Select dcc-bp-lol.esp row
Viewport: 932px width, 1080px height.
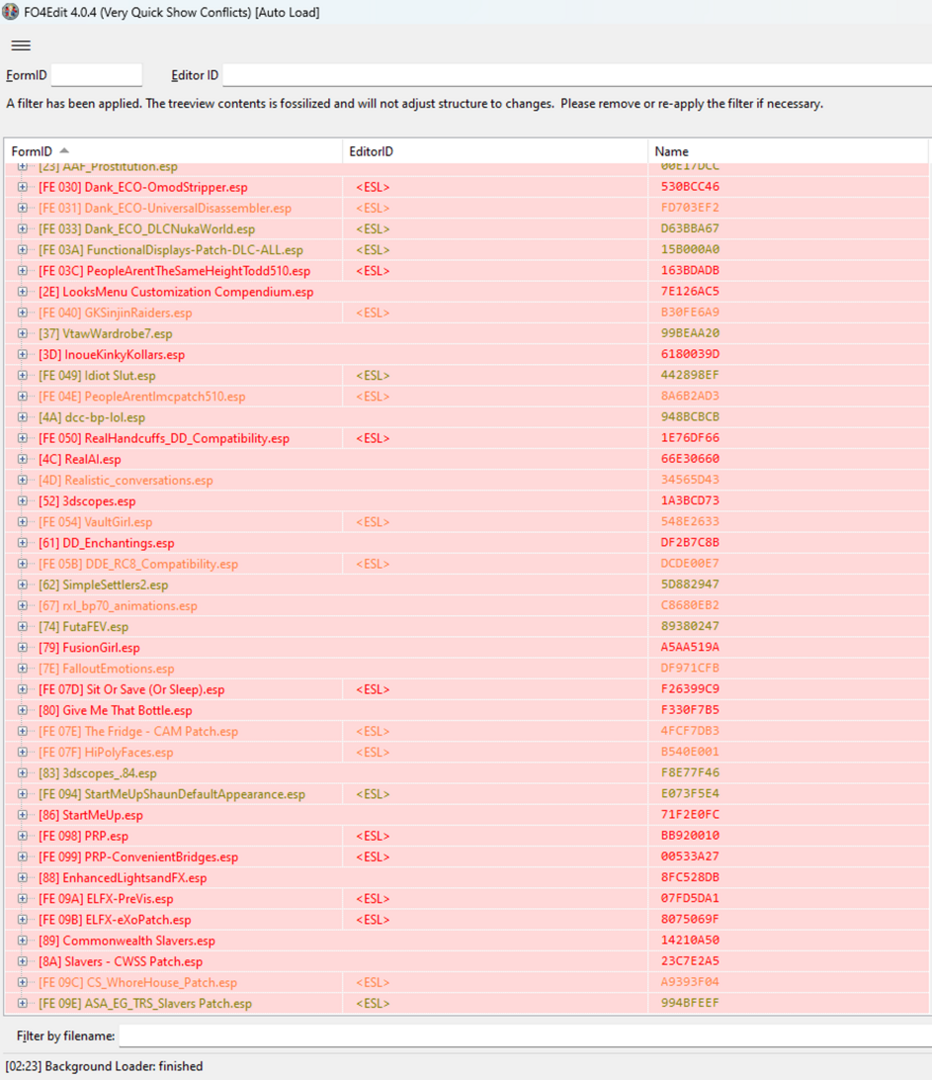click(466, 417)
